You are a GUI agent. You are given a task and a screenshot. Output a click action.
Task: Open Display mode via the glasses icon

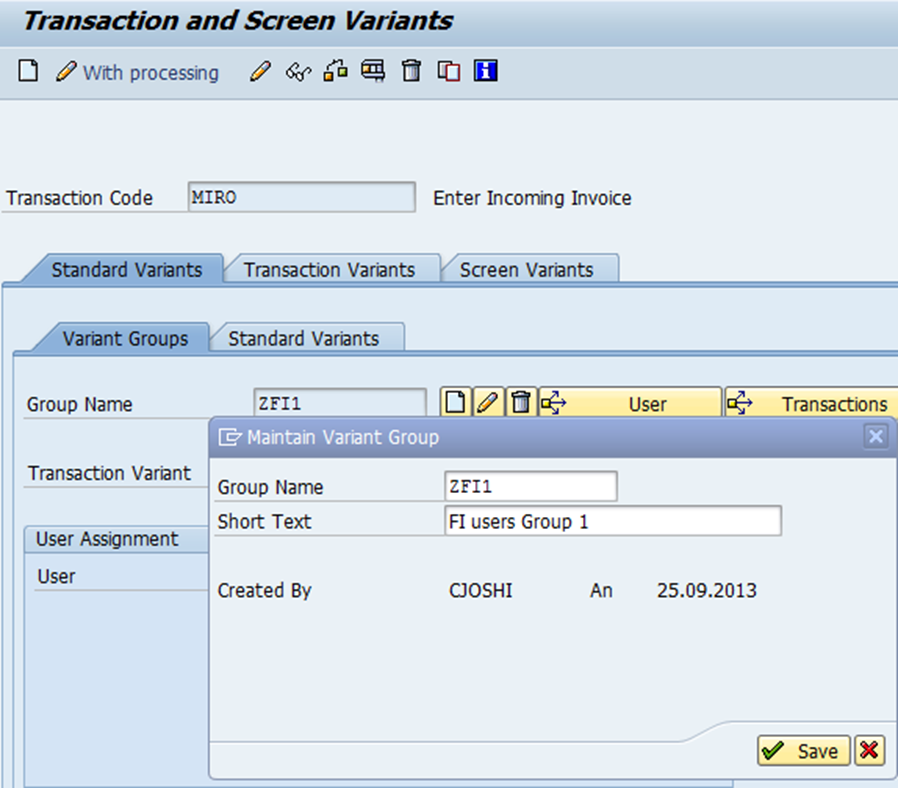[x=297, y=71]
